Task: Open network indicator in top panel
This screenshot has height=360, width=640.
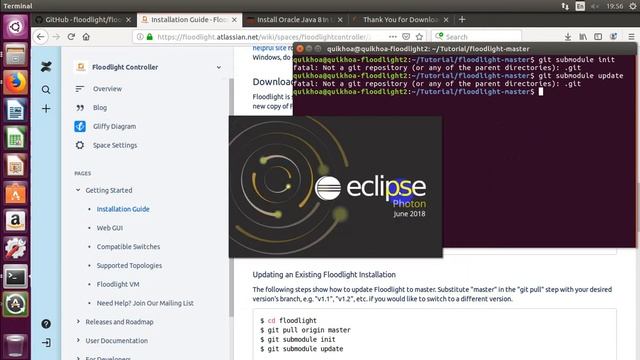Action: [x=565, y=6]
